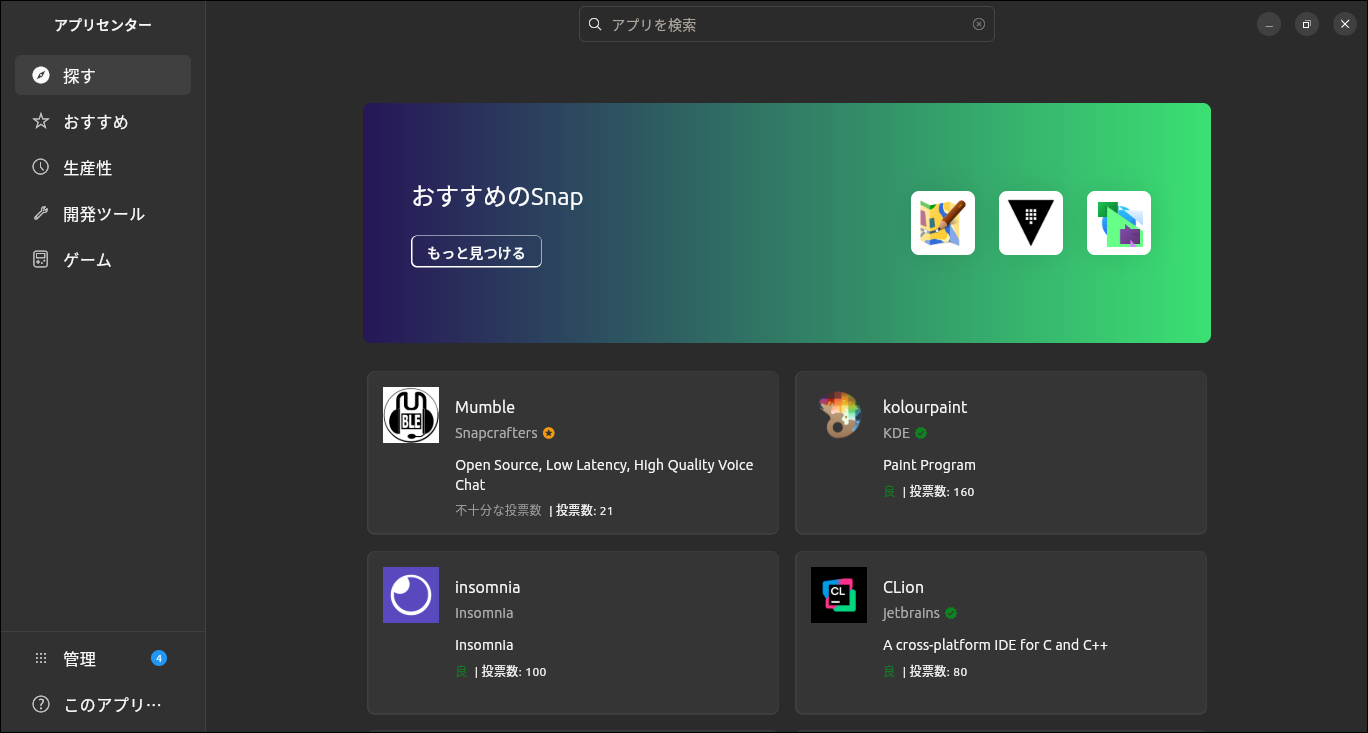Click the 投票数: 21 rating text
1368x733 pixels.
(x=584, y=510)
